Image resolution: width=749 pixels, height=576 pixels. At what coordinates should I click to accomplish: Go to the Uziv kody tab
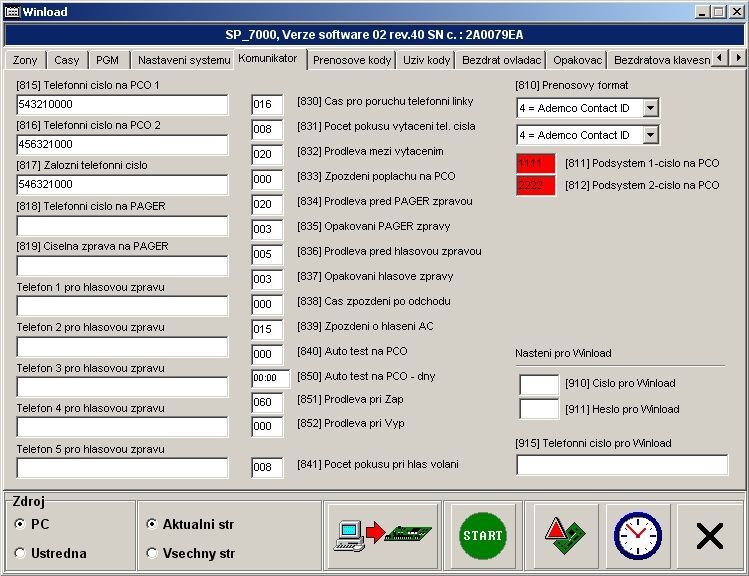point(426,60)
